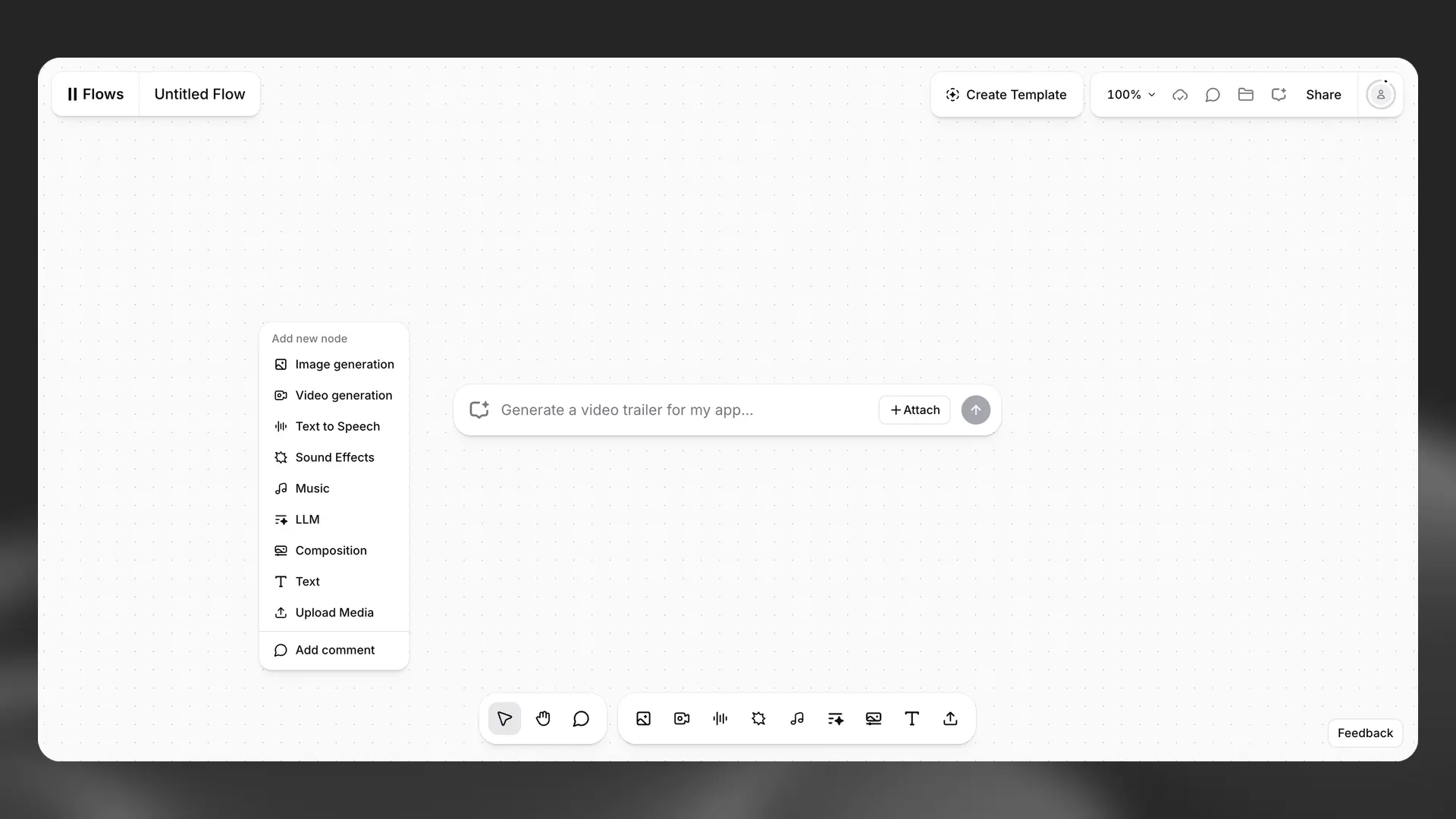Add text node from bottom toolbar
The height and width of the screenshot is (819, 1456).
[x=912, y=719]
